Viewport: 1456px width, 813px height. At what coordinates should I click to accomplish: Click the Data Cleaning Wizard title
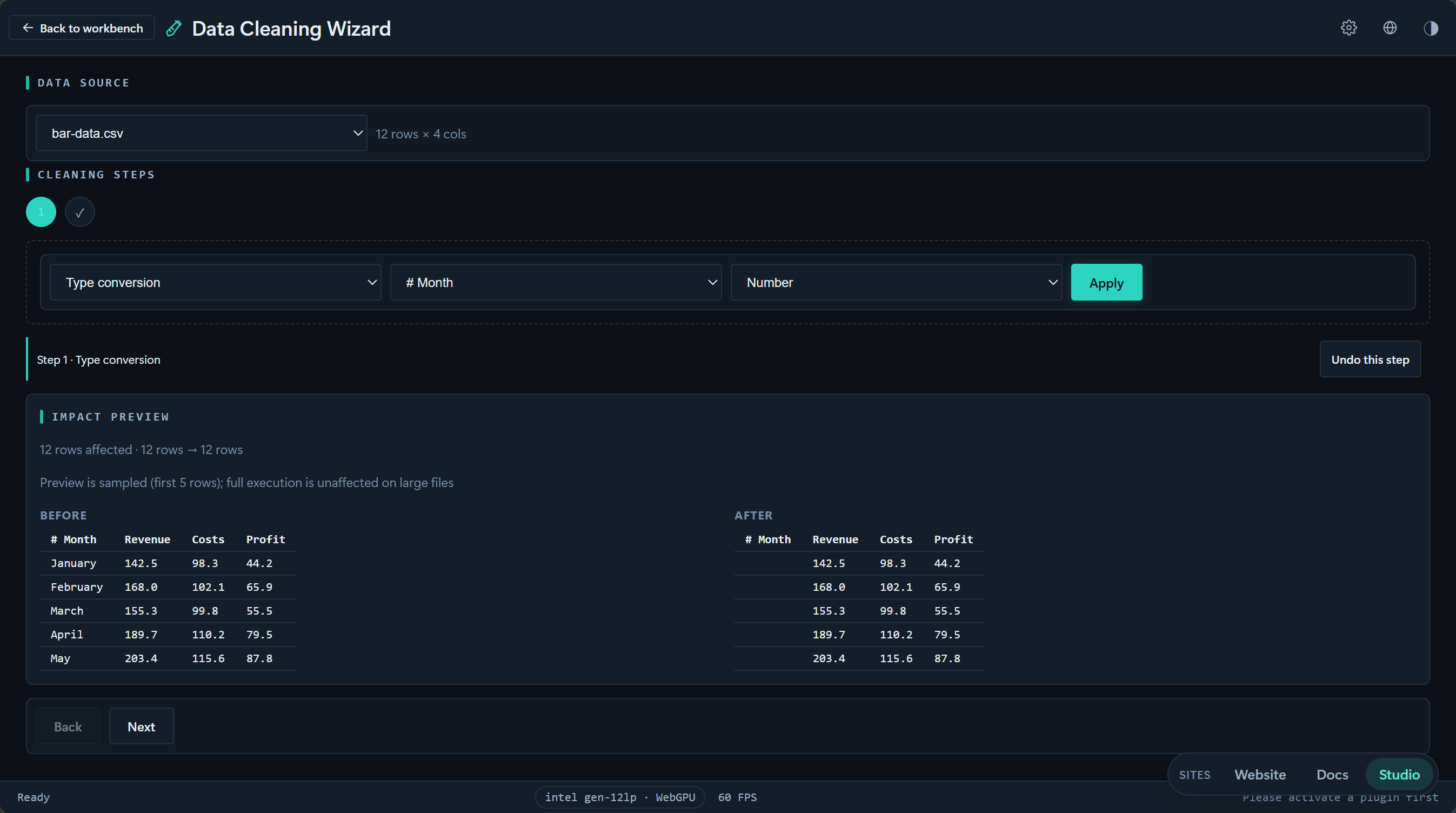pos(291,28)
